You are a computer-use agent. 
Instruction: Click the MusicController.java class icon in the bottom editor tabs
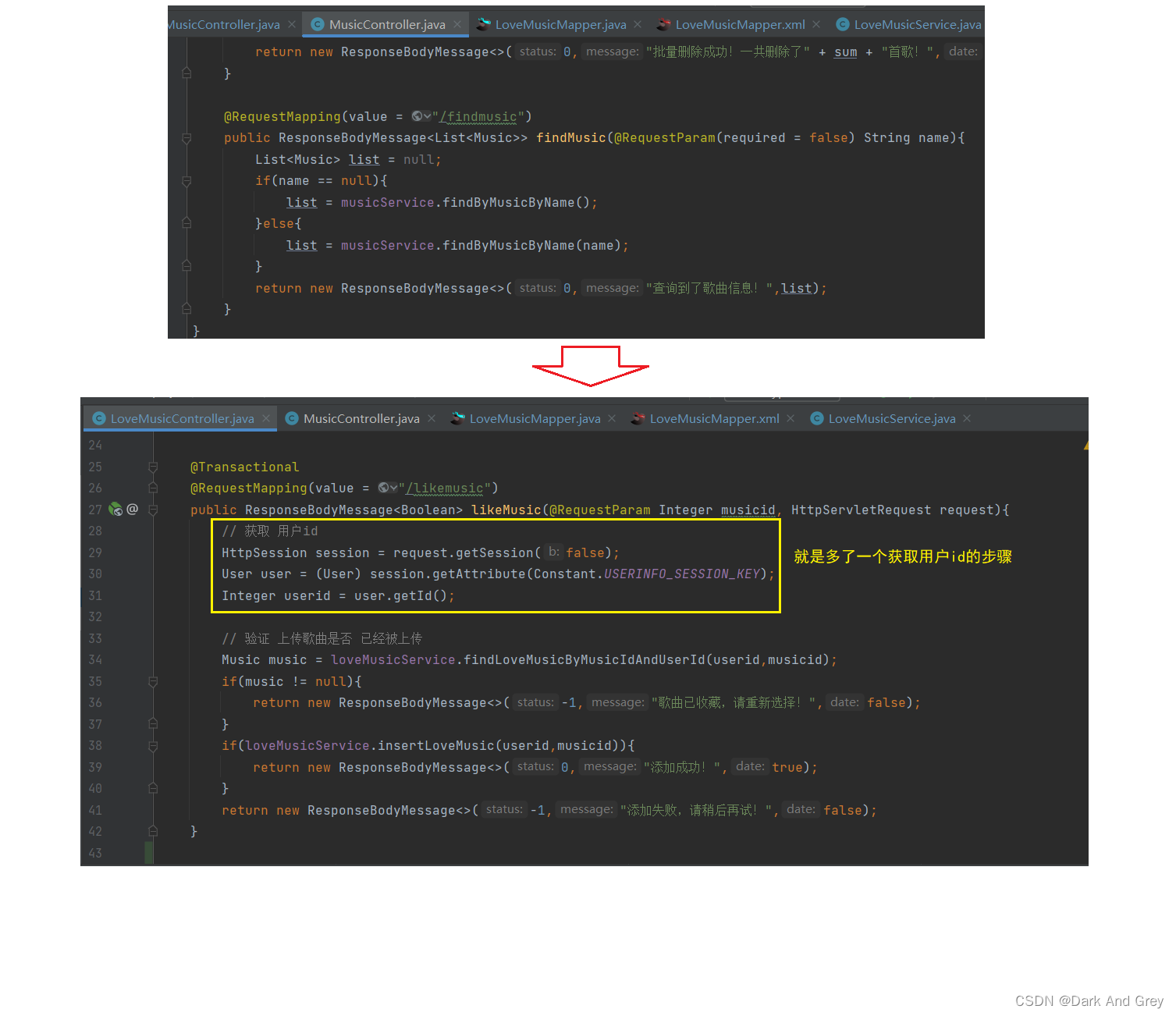point(292,418)
